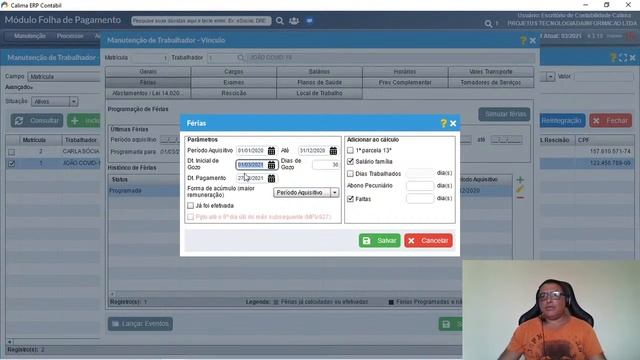
Task: Uncheck Faltas checkbox
Action: coord(350,199)
